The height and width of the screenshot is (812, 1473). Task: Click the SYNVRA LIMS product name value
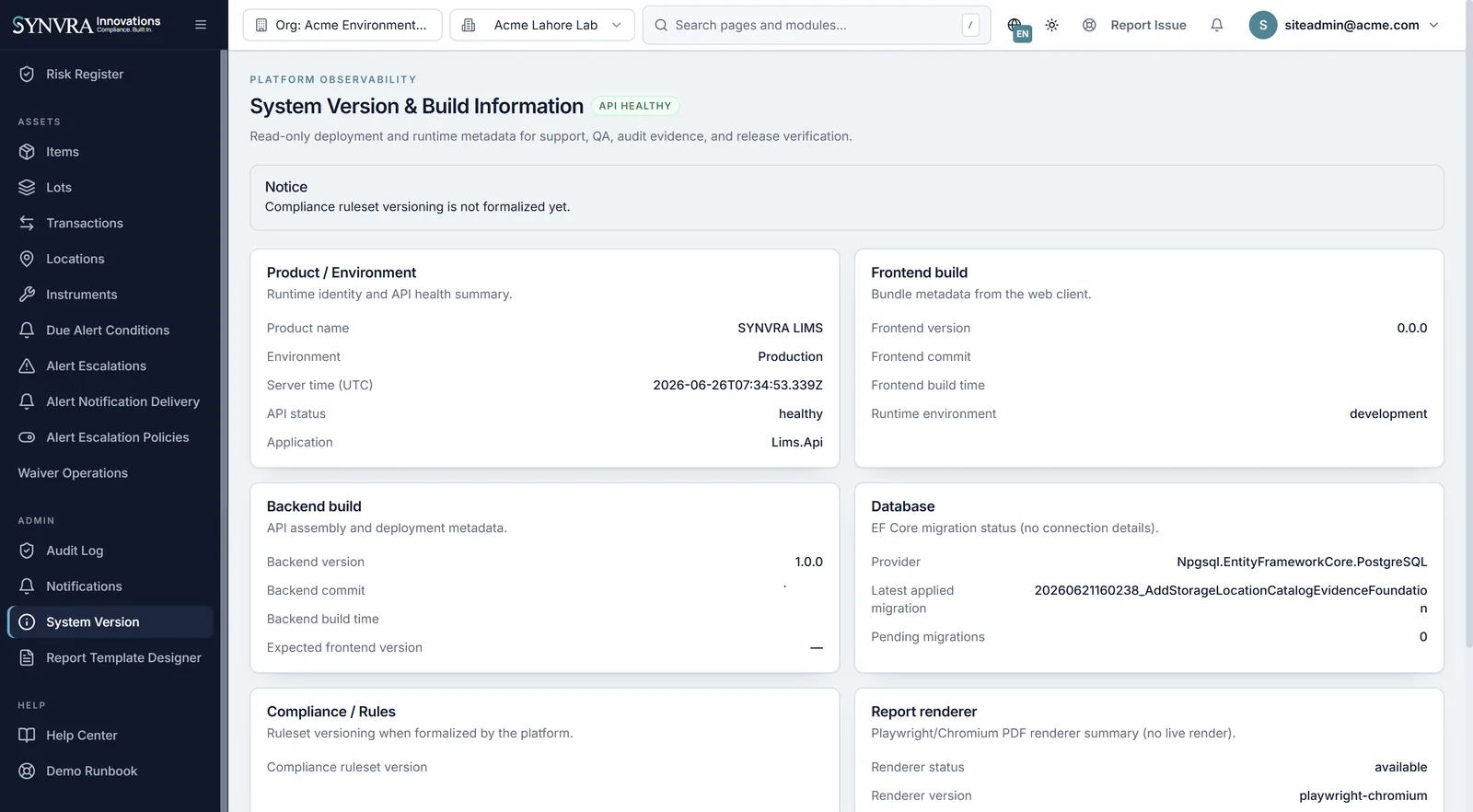[781, 328]
